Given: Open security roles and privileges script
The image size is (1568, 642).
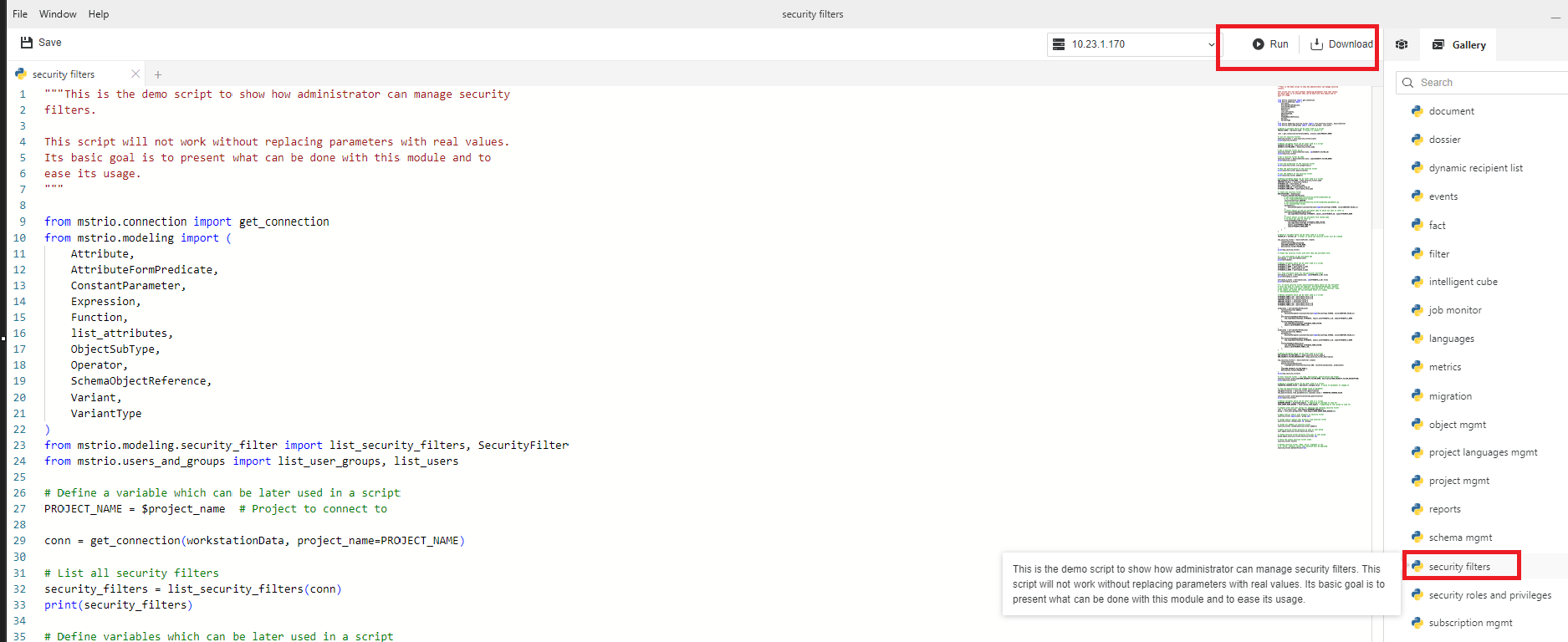Looking at the screenshot, I should click(1489, 595).
